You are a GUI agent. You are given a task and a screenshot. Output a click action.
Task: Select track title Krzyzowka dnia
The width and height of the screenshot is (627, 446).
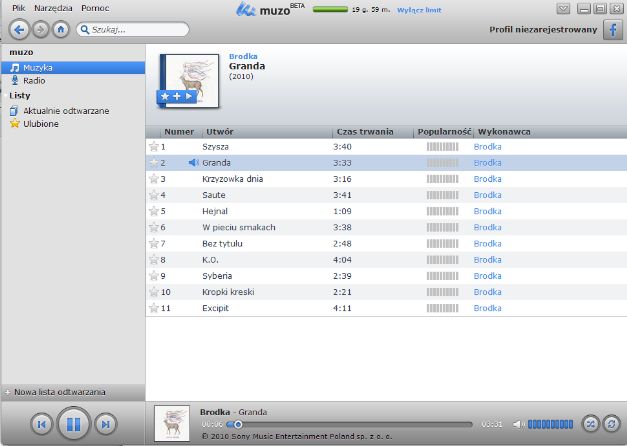click(232, 179)
